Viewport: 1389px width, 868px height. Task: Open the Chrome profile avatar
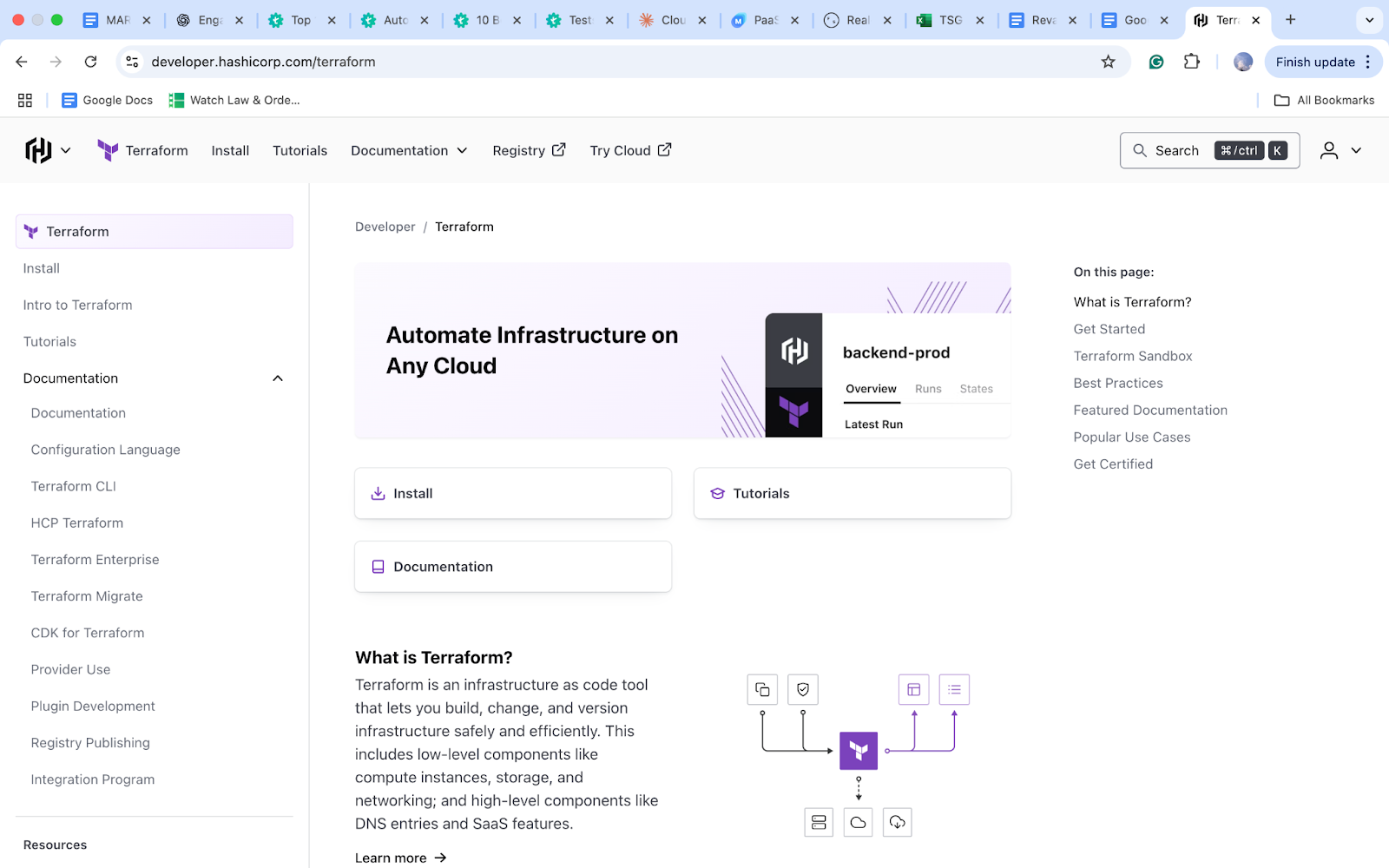click(1243, 62)
